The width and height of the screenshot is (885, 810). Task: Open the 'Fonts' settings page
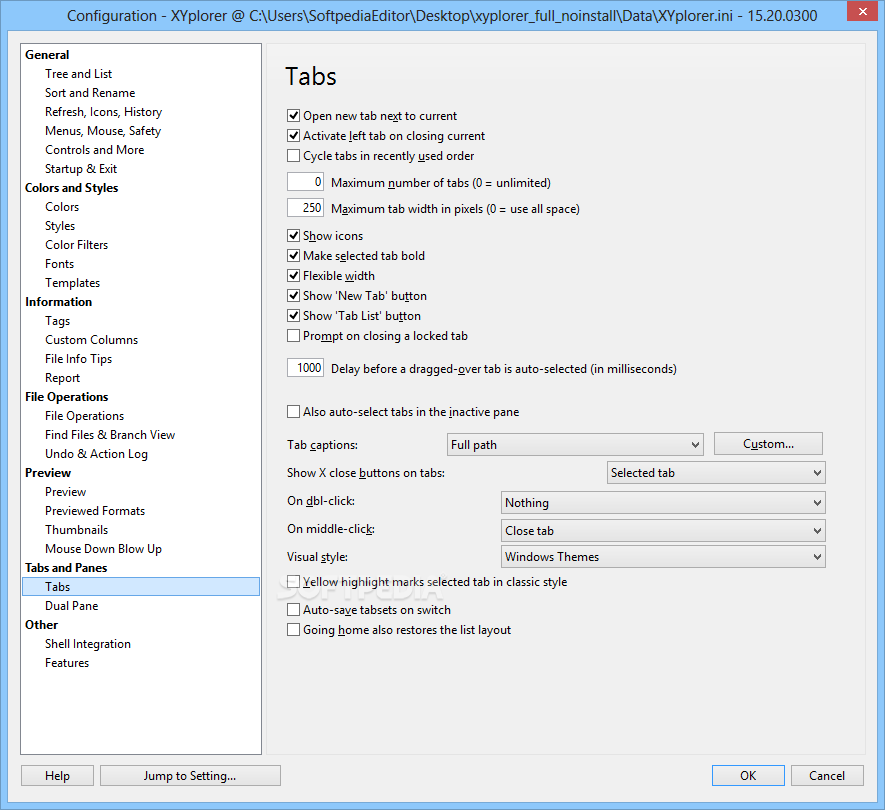click(59, 264)
